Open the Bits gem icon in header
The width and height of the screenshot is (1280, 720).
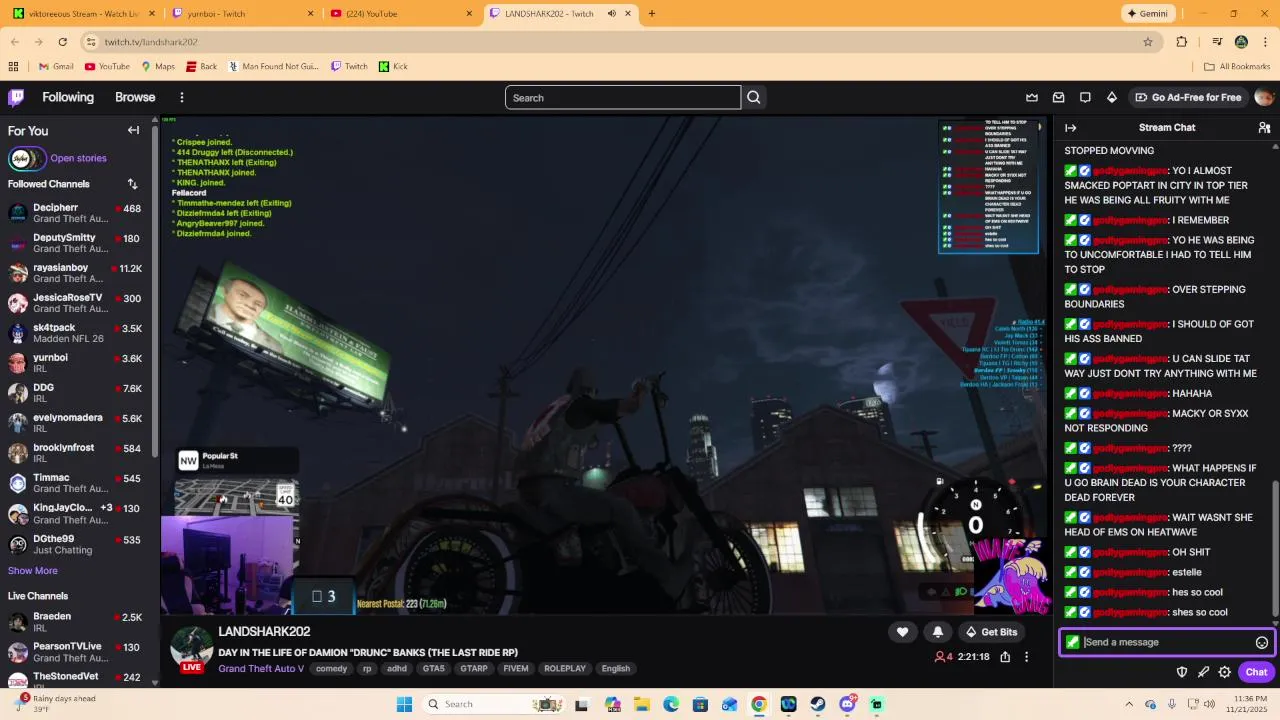coord(1112,97)
